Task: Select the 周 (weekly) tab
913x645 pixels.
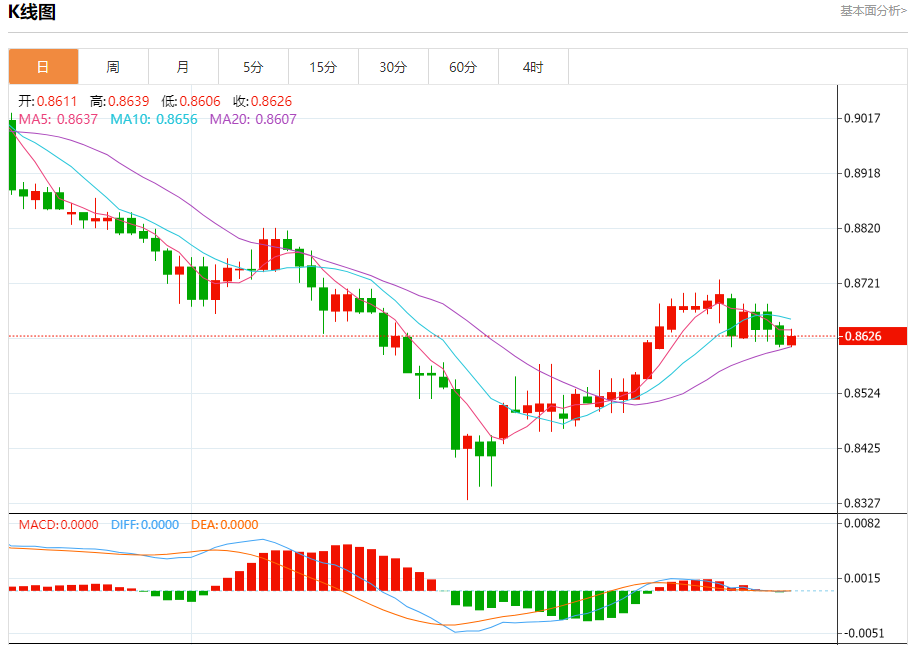Action: tap(113, 67)
